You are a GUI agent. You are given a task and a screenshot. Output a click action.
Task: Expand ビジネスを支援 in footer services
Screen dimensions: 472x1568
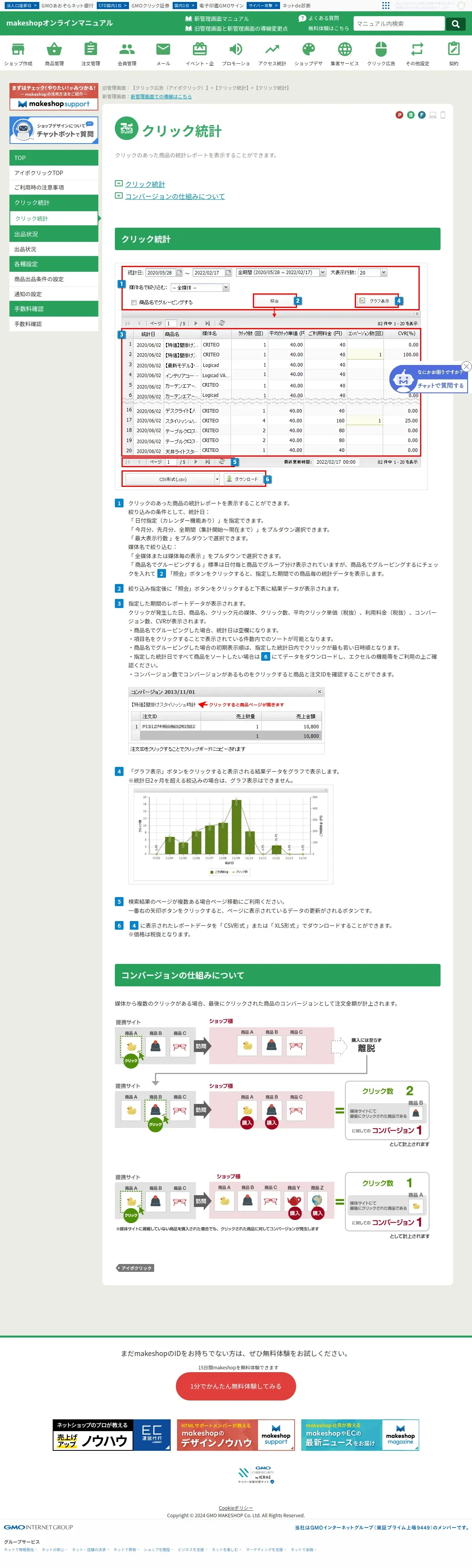192,1550
